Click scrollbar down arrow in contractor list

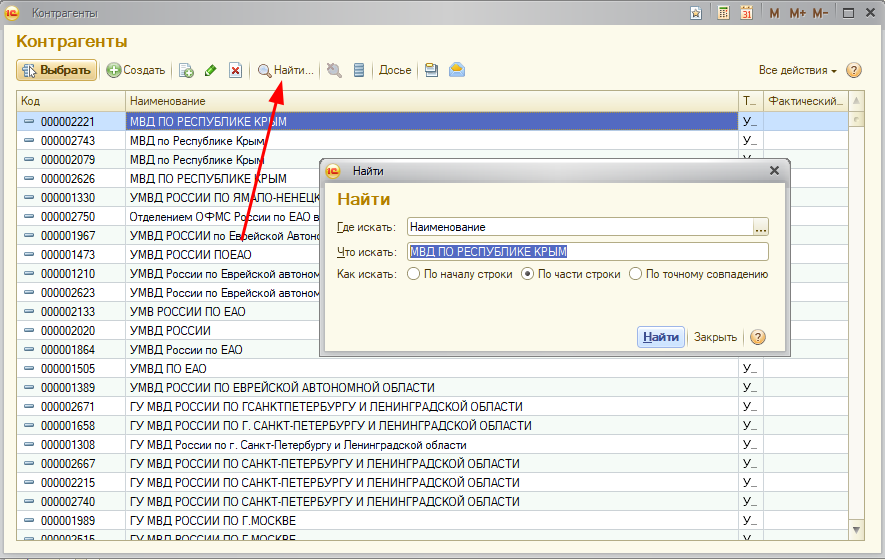[856, 528]
